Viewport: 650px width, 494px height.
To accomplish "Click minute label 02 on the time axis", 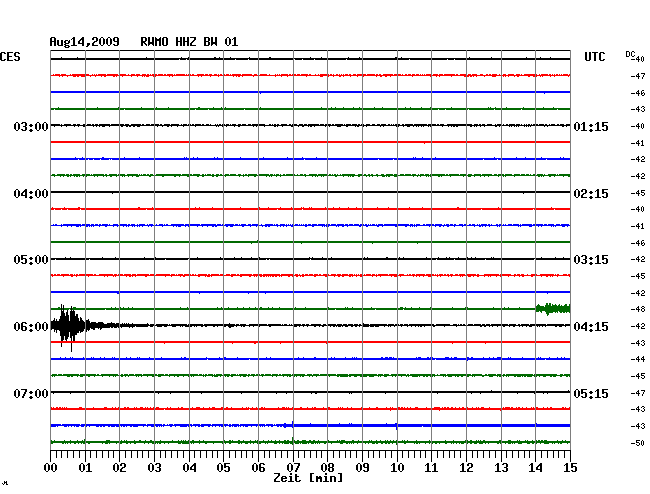I will click(x=119, y=468).
